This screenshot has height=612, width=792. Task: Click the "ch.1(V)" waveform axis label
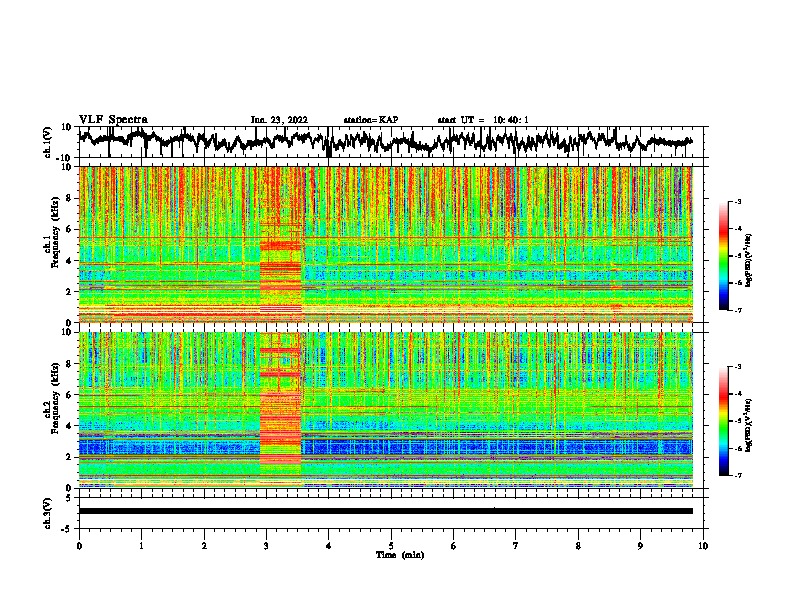[48, 142]
